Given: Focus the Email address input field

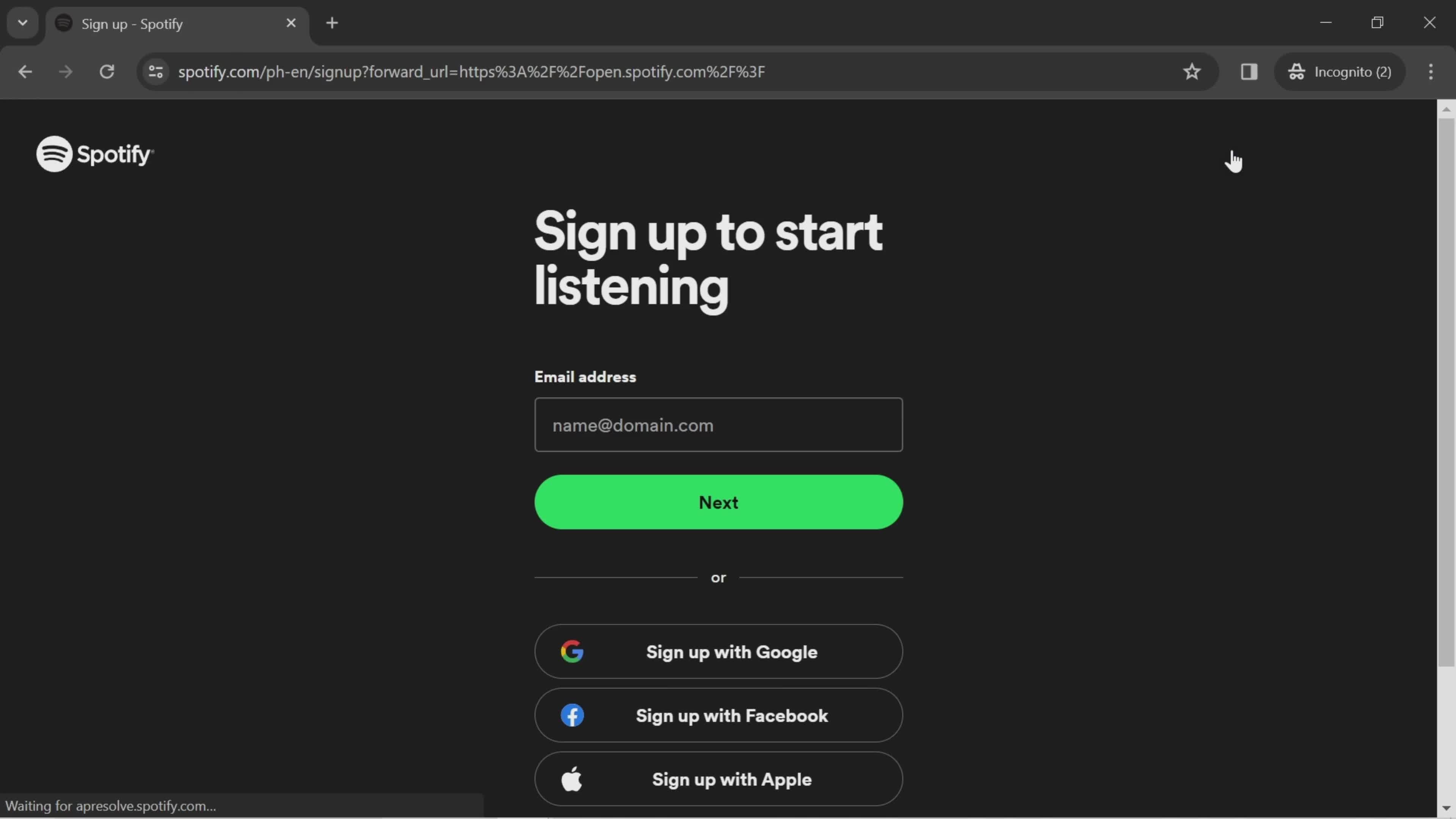Looking at the screenshot, I should (x=719, y=425).
